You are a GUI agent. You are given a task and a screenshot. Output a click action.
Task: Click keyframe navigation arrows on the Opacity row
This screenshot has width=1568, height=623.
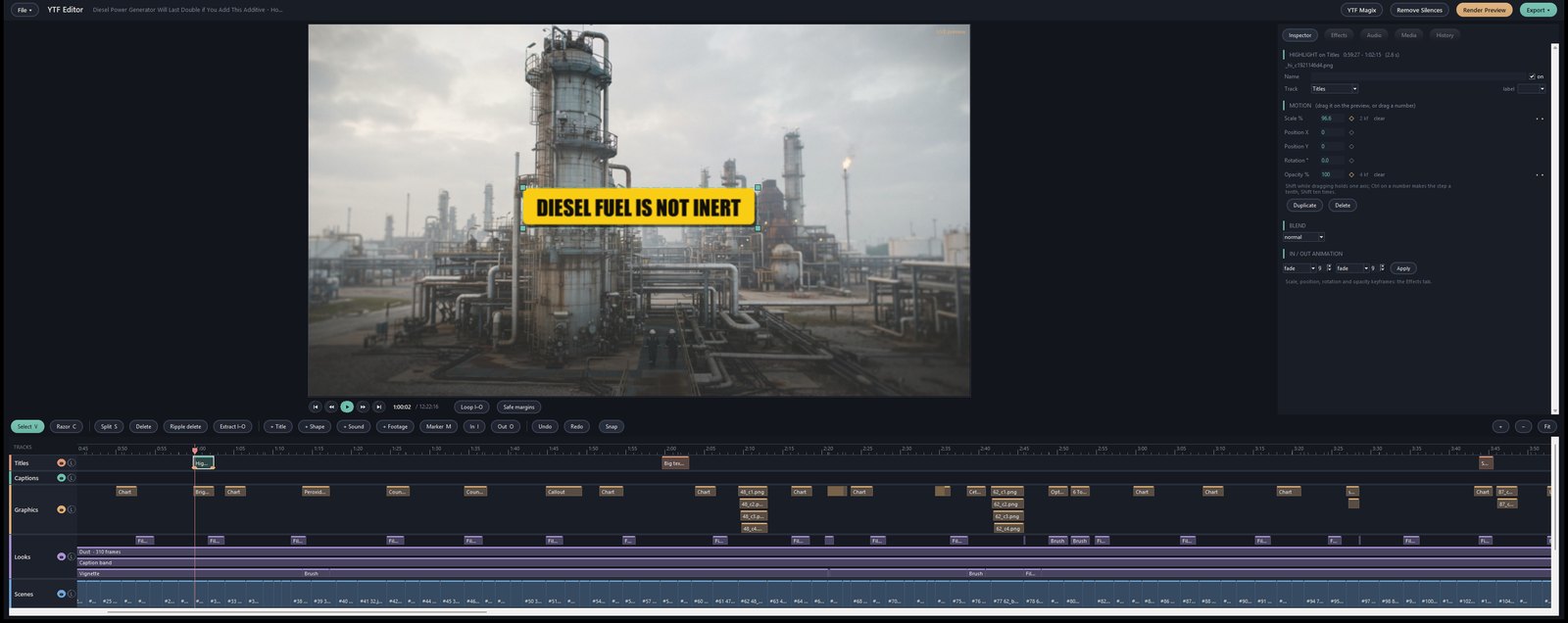coord(1540,174)
